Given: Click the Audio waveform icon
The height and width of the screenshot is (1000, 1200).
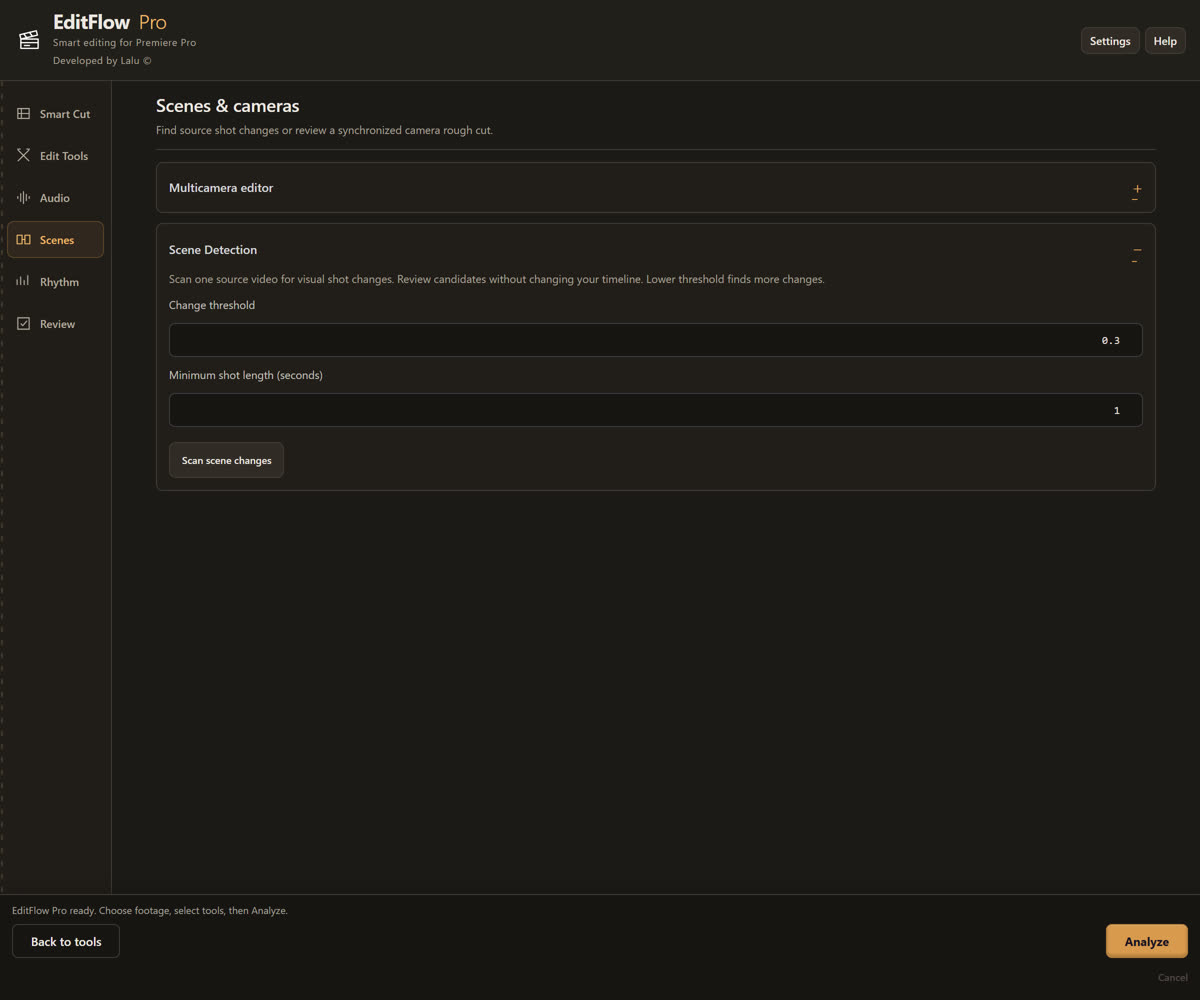Looking at the screenshot, I should [24, 198].
